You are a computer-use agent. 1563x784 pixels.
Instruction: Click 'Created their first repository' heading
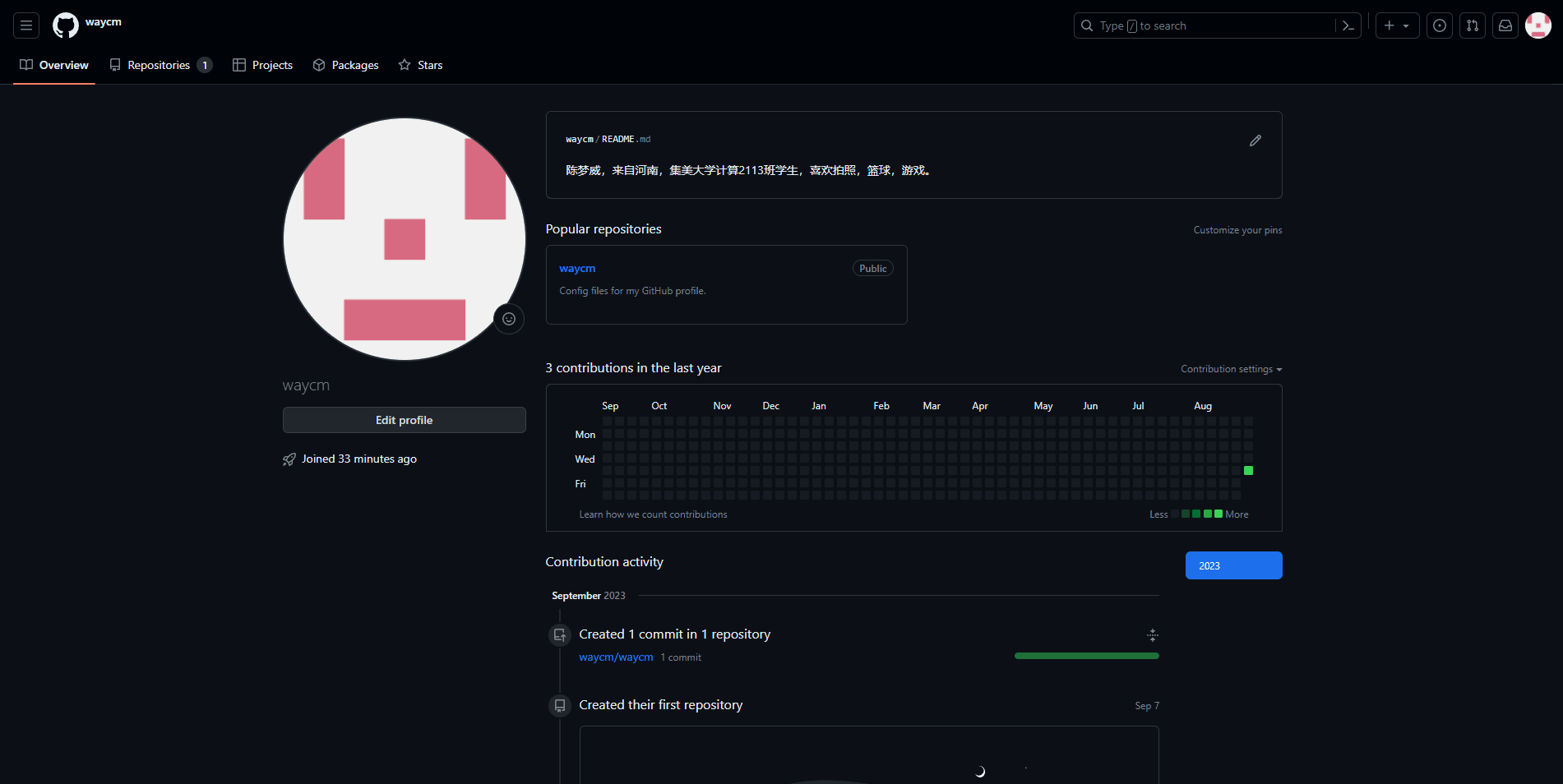coord(661,705)
